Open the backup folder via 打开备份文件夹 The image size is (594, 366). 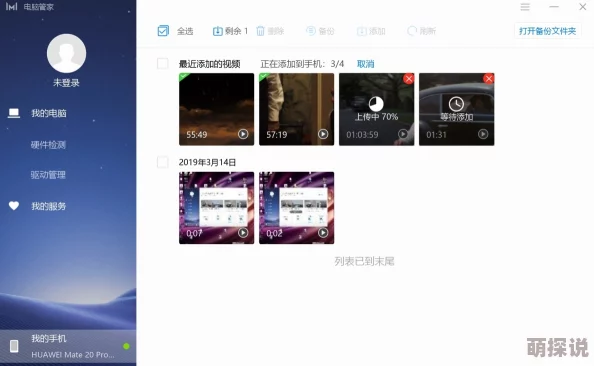pyautogui.click(x=547, y=31)
